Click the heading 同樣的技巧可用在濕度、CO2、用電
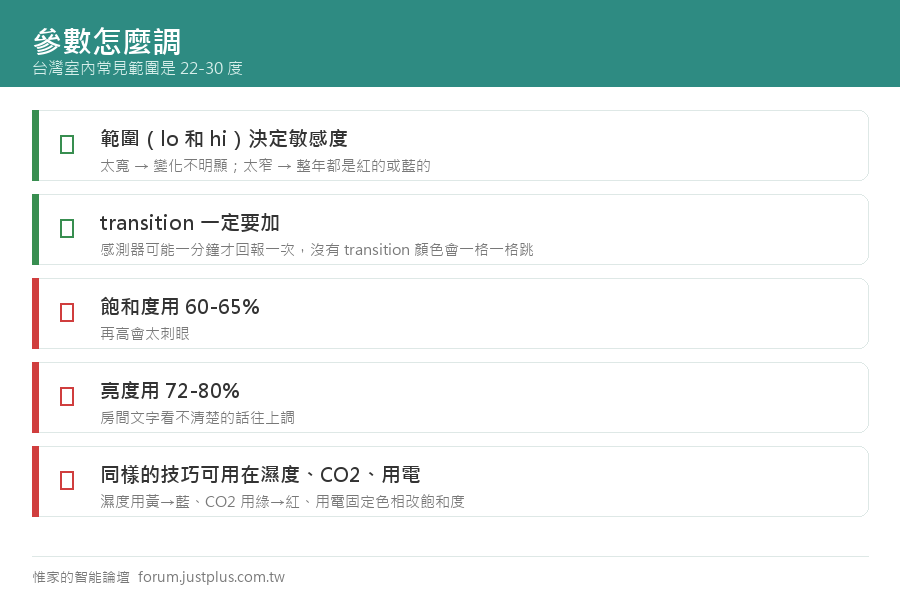This screenshot has width=900, height=600. pyautogui.click(x=260, y=475)
